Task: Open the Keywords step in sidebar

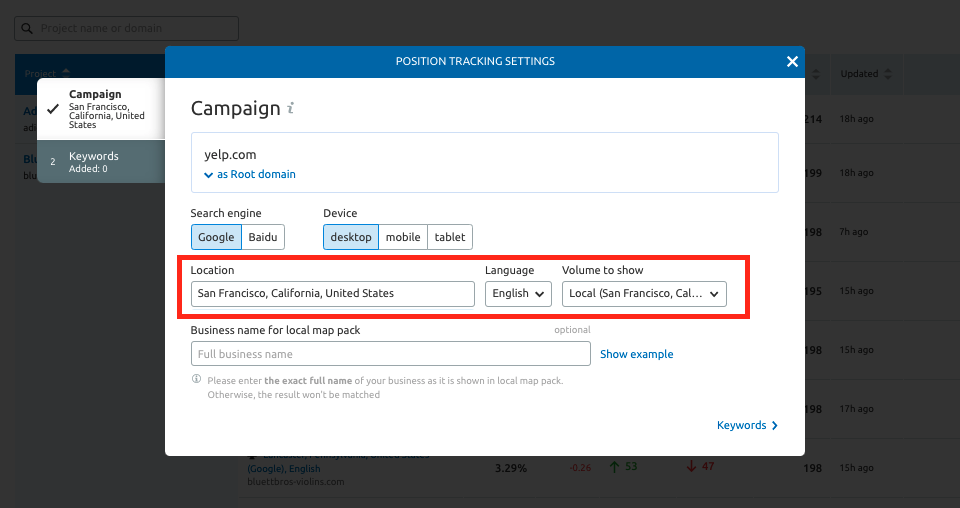Action: (x=101, y=162)
